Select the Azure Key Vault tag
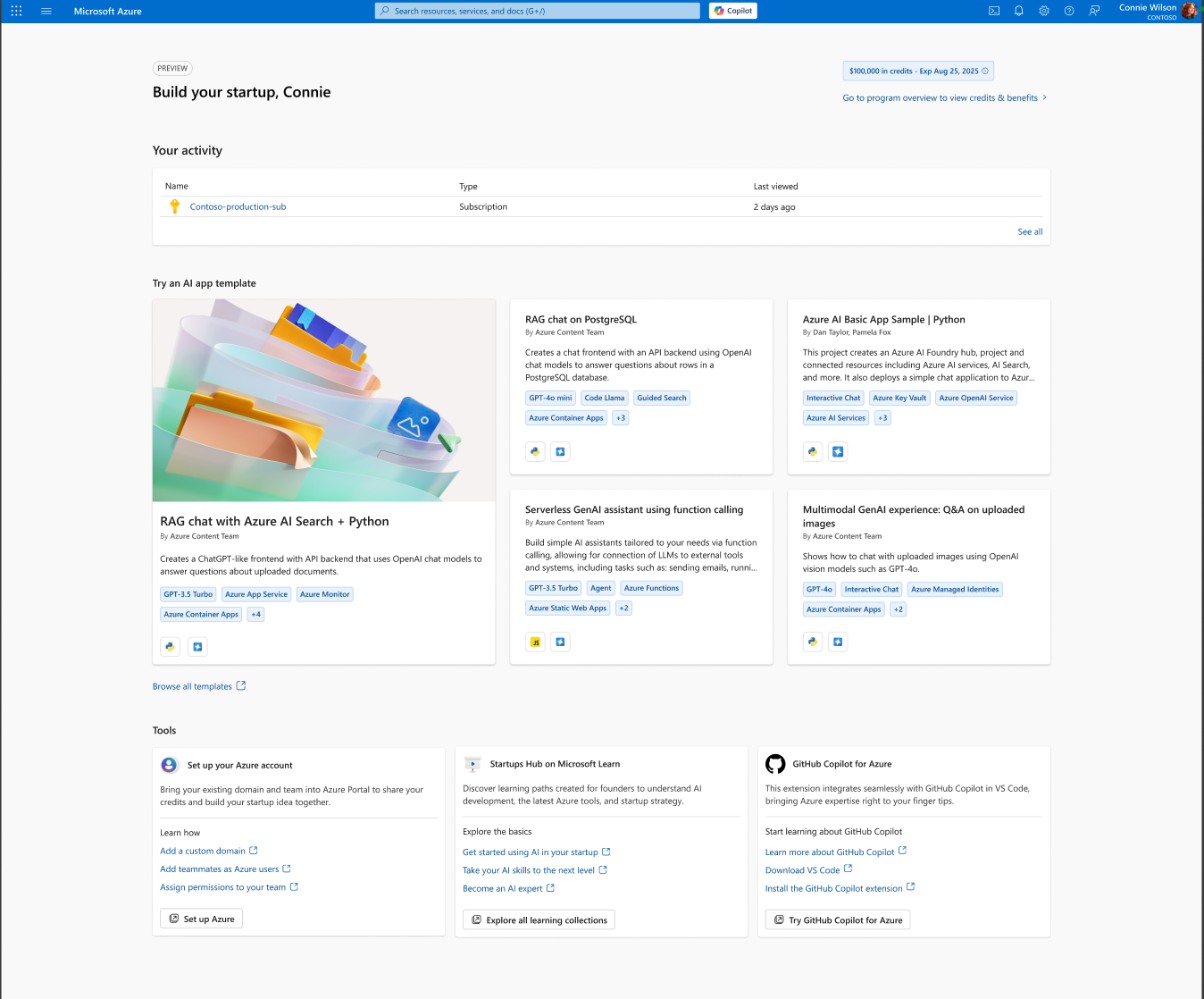 tap(899, 399)
